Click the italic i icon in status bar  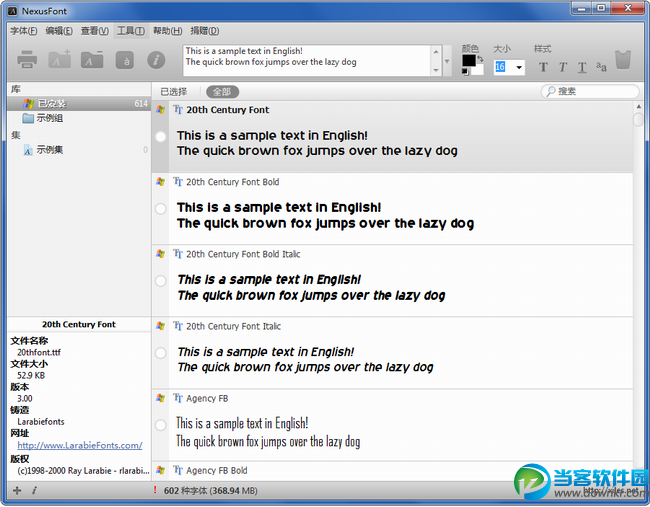34,490
